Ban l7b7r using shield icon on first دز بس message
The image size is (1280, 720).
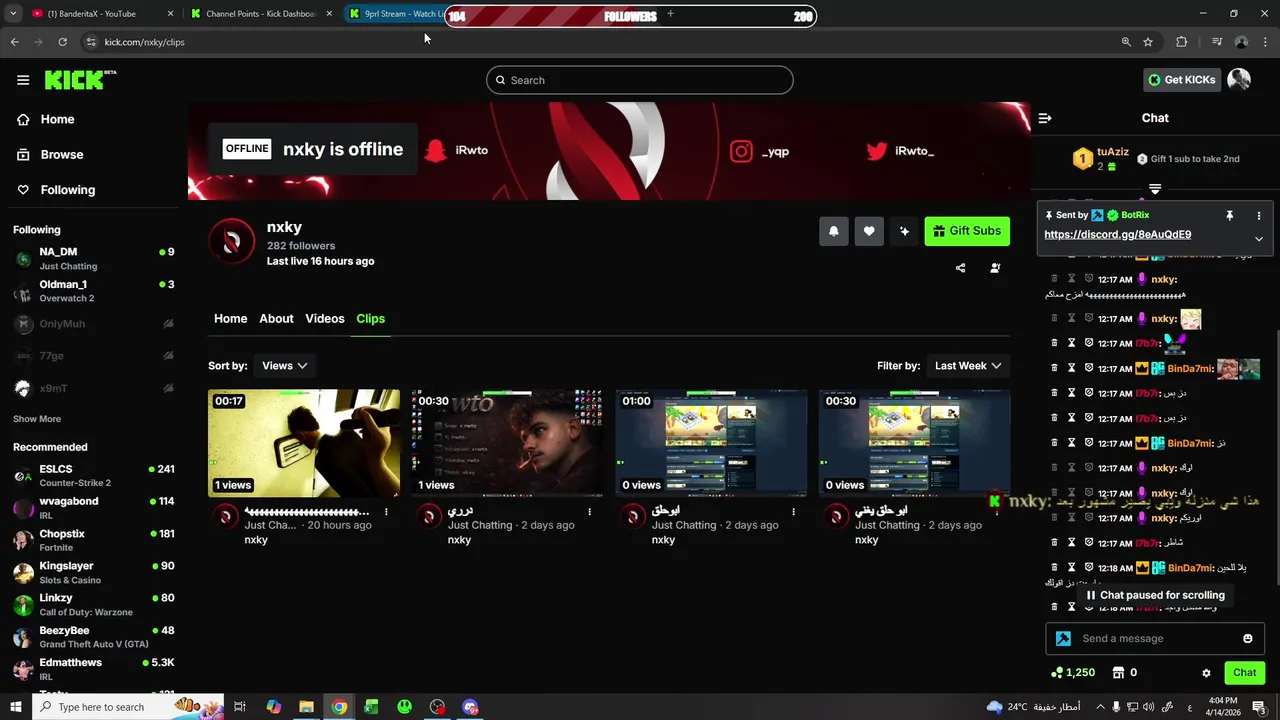click(x=1089, y=394)
